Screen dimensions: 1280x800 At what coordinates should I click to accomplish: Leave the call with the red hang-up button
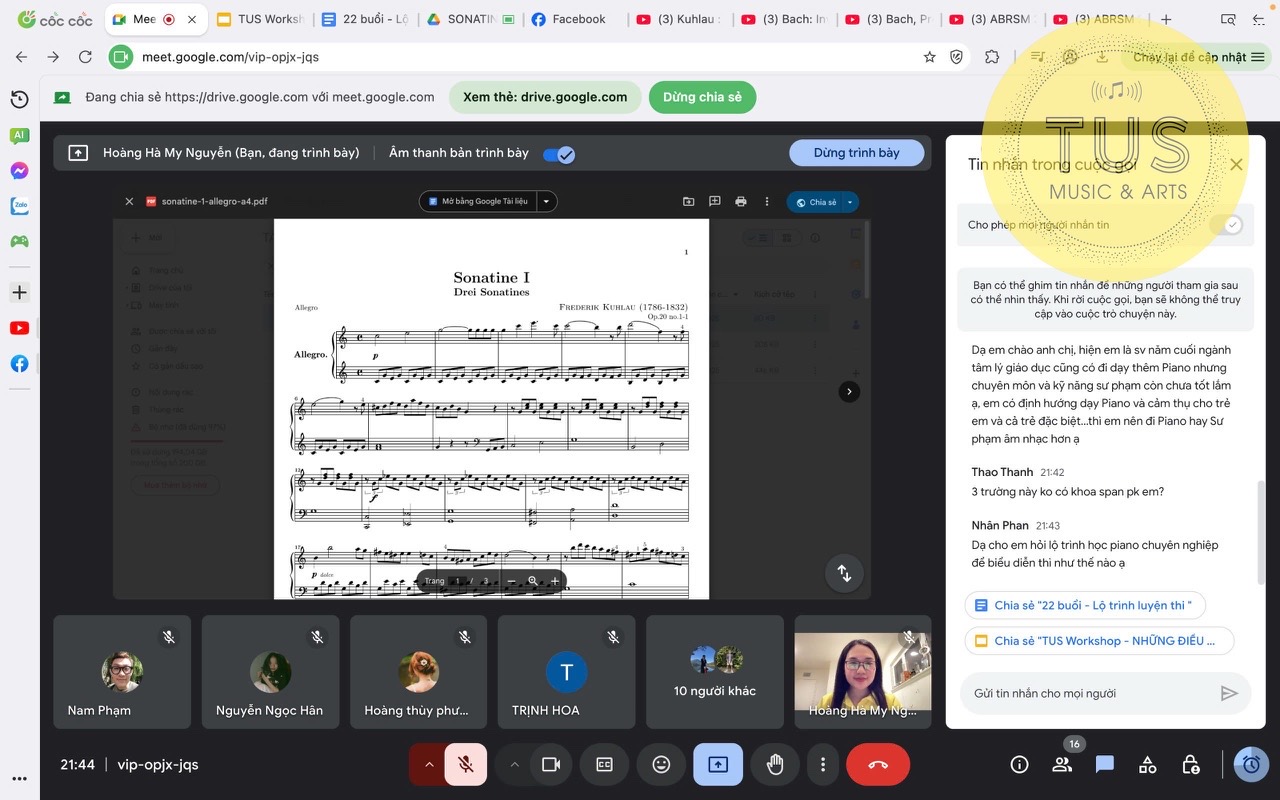[878, 764]
